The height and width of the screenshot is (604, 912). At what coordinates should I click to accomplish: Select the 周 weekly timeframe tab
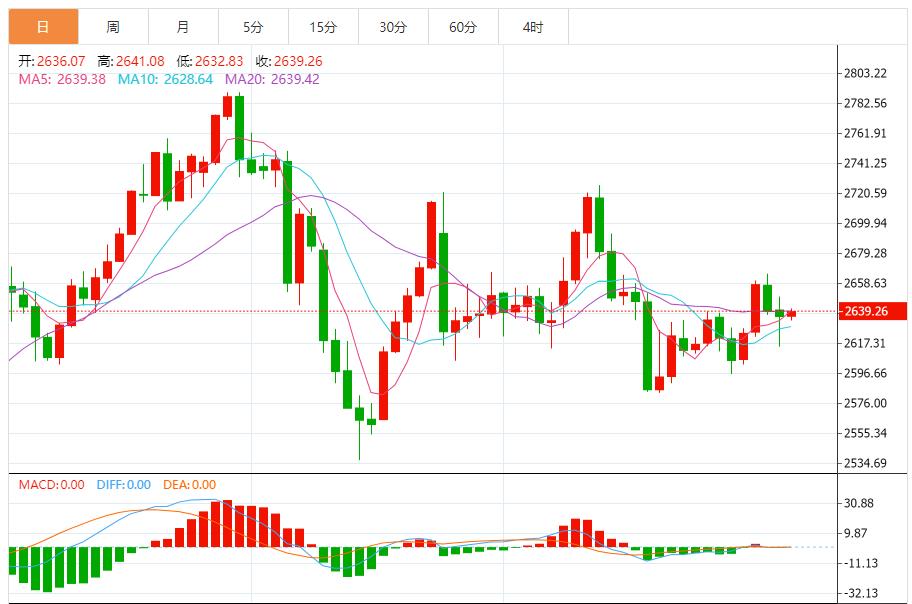[x=113, y=27]
